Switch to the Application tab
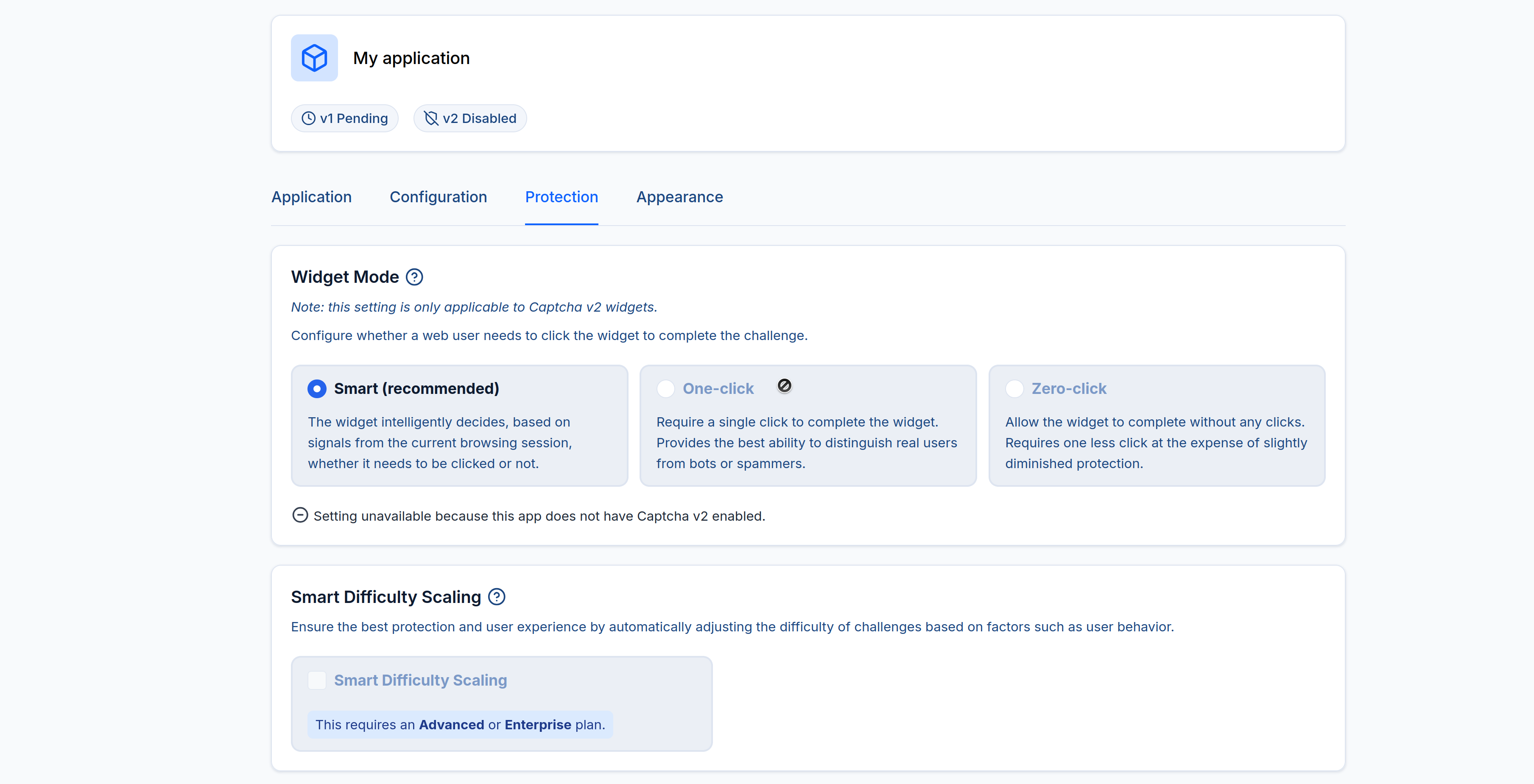 (x=311, y=197)
